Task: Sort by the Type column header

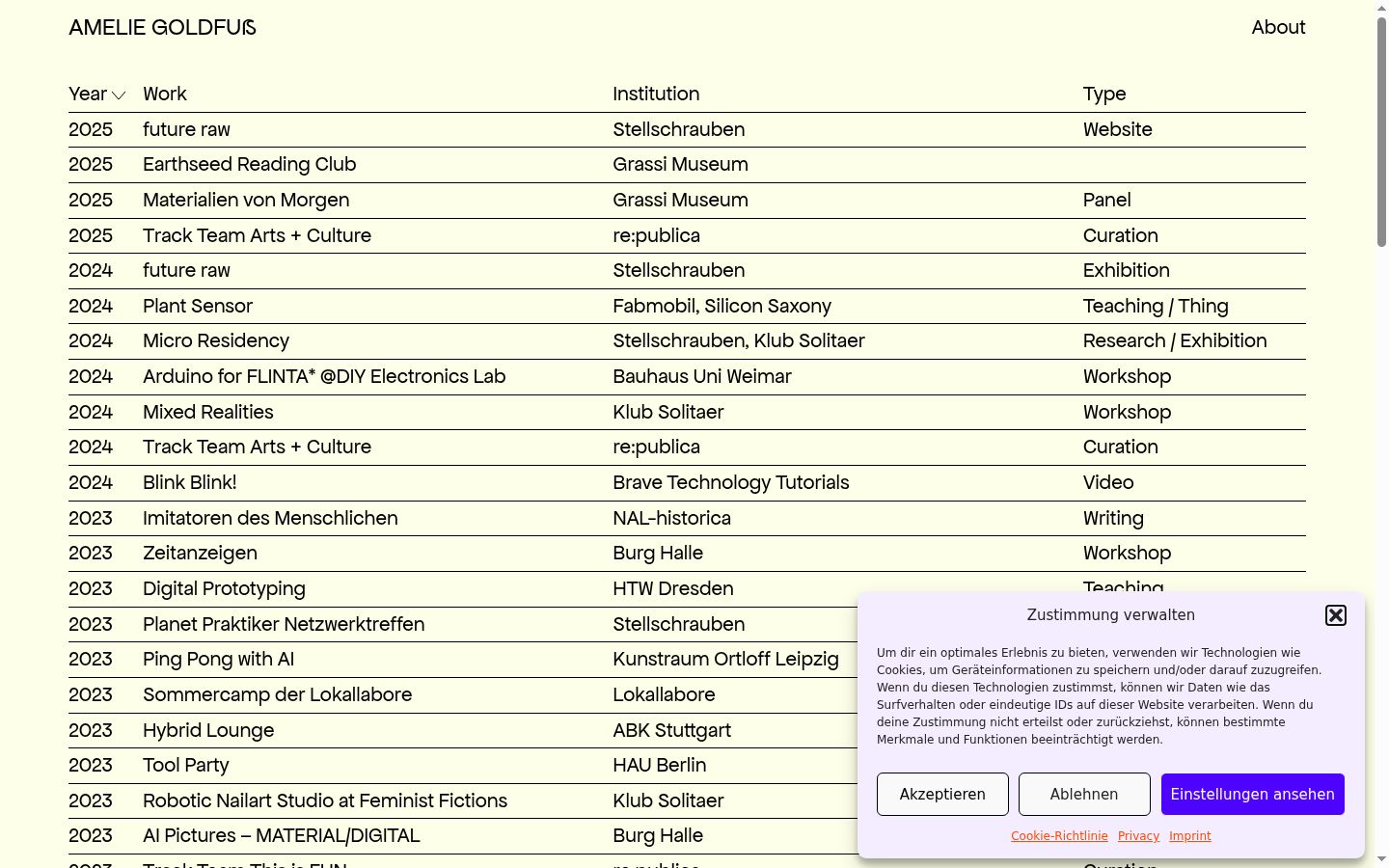Action: click(1104, 95)
